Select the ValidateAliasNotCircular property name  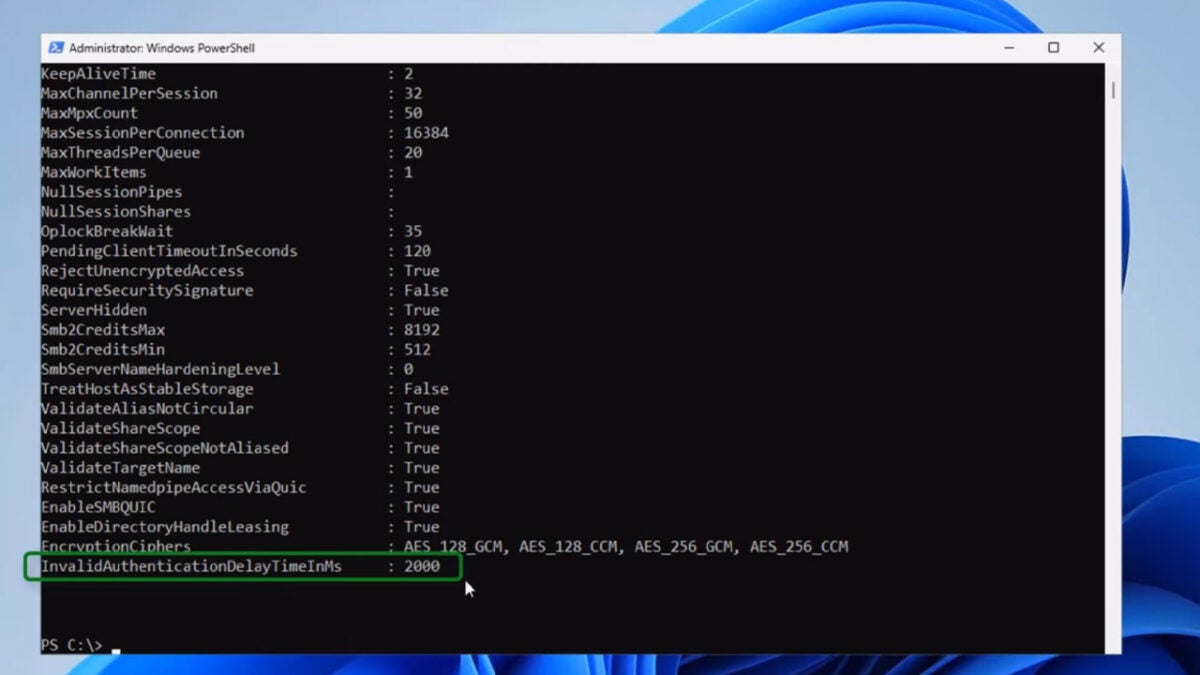tap(147, 409)
